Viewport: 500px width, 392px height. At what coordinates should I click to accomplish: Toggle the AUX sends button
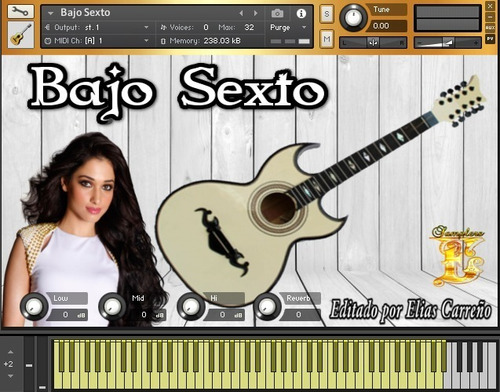tap(490, 28)
